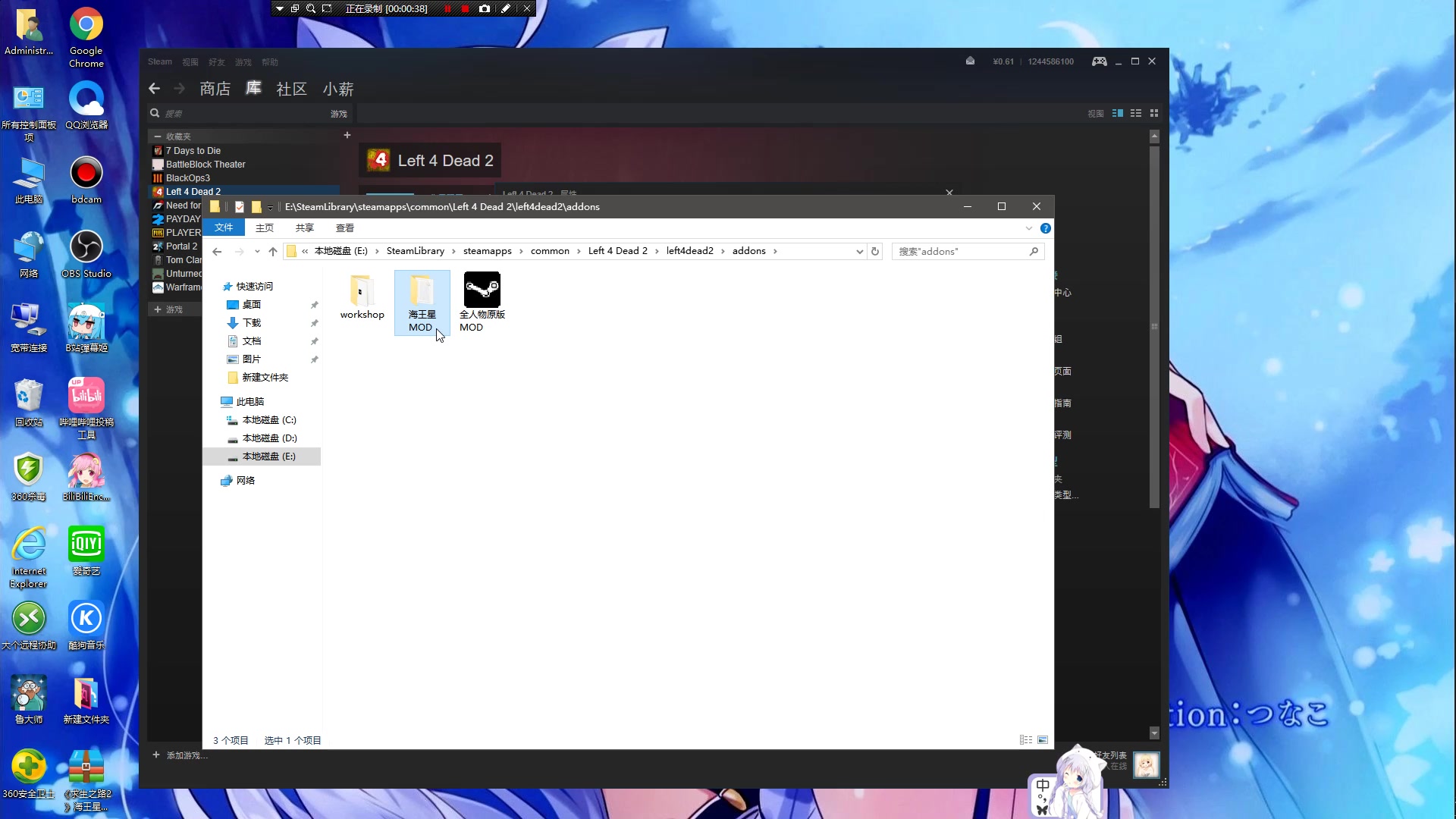This screenshot has width=1456, height=819.
Task: Select Steam library detail view icon
Action: pos(1118,114)
